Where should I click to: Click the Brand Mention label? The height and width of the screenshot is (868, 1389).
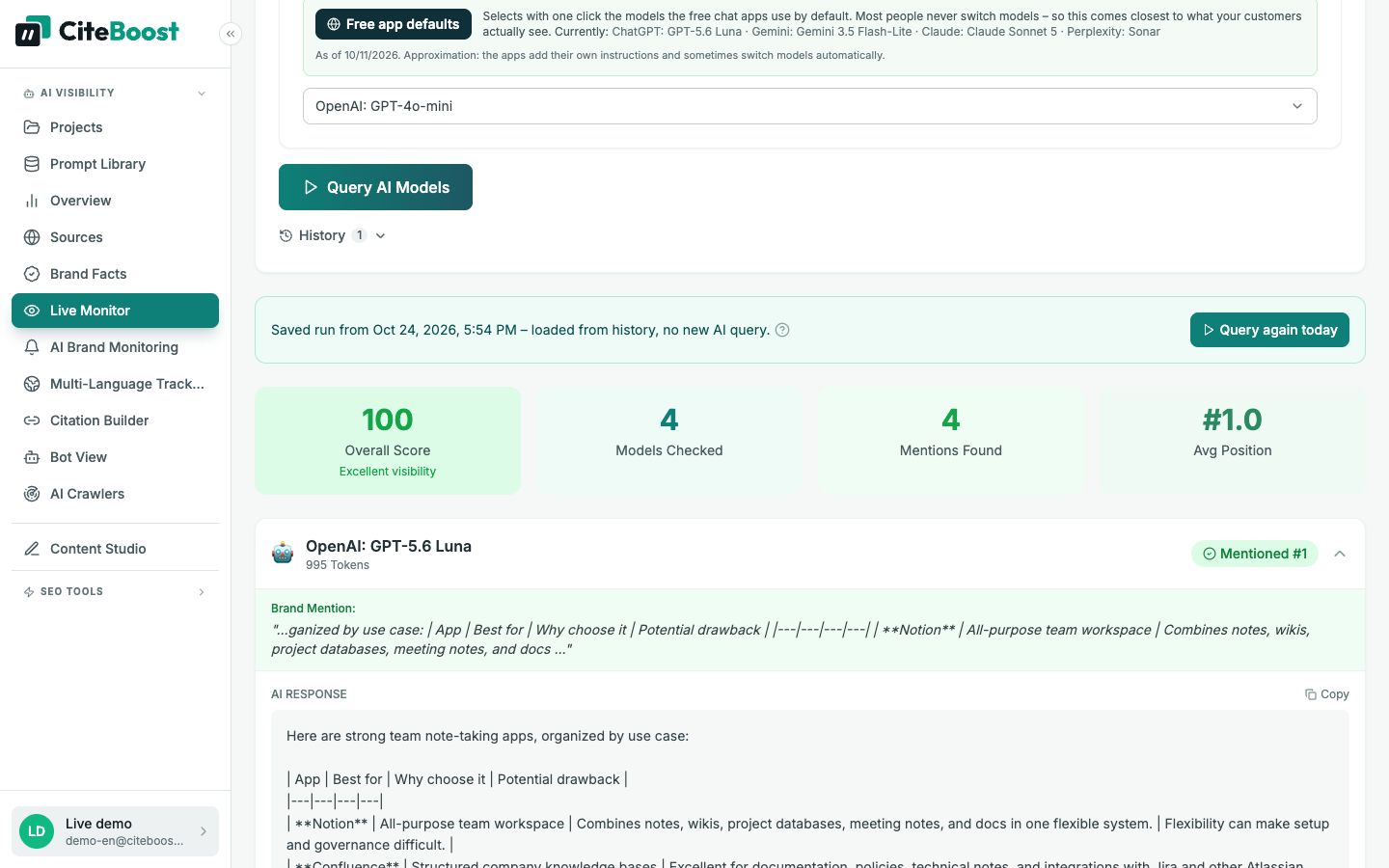click(x=313, y=609)
